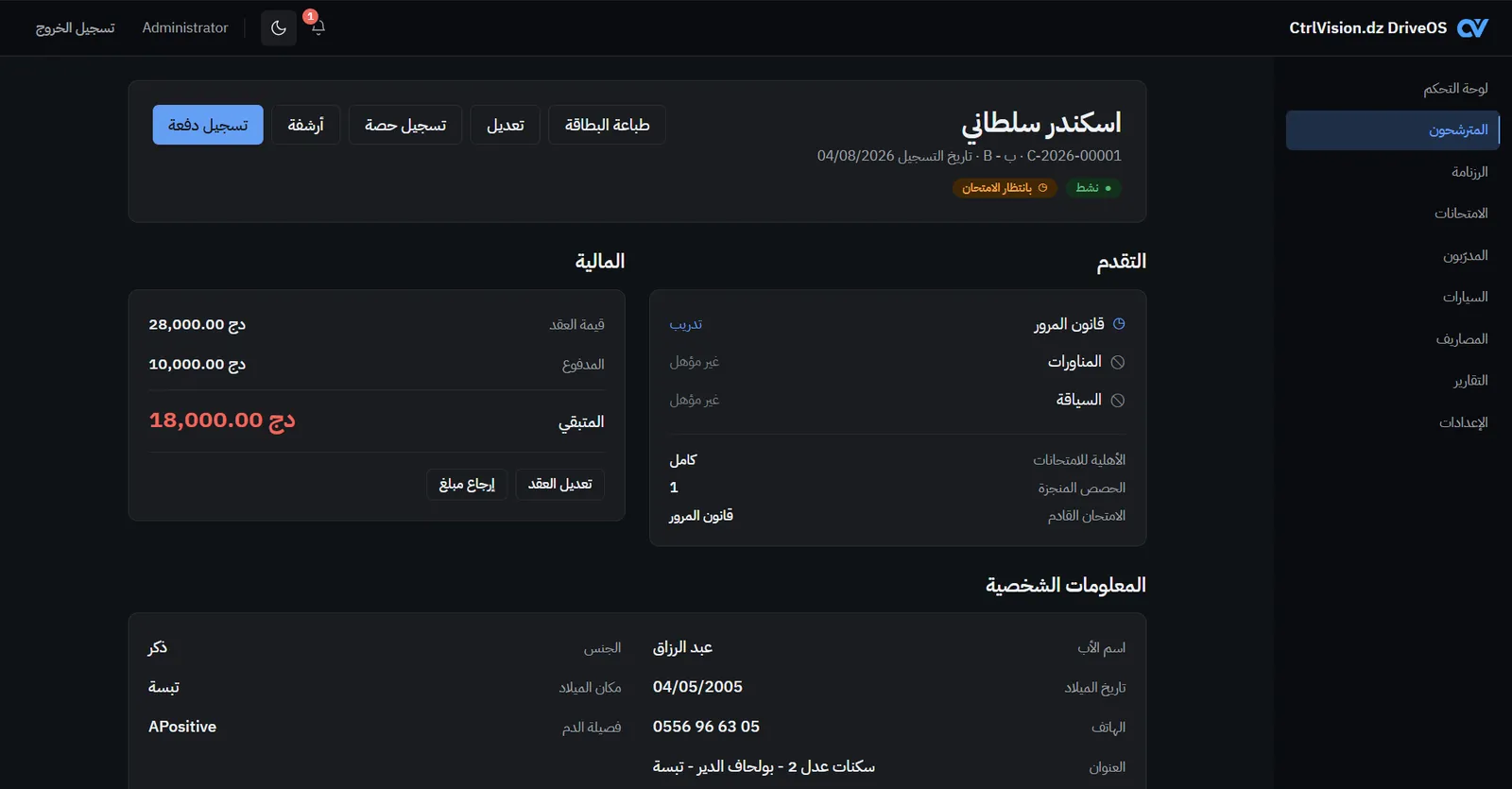Click the birth date 04/05/2005
1512x789 pixels.
pyautogui.click(x=697, y=687)
